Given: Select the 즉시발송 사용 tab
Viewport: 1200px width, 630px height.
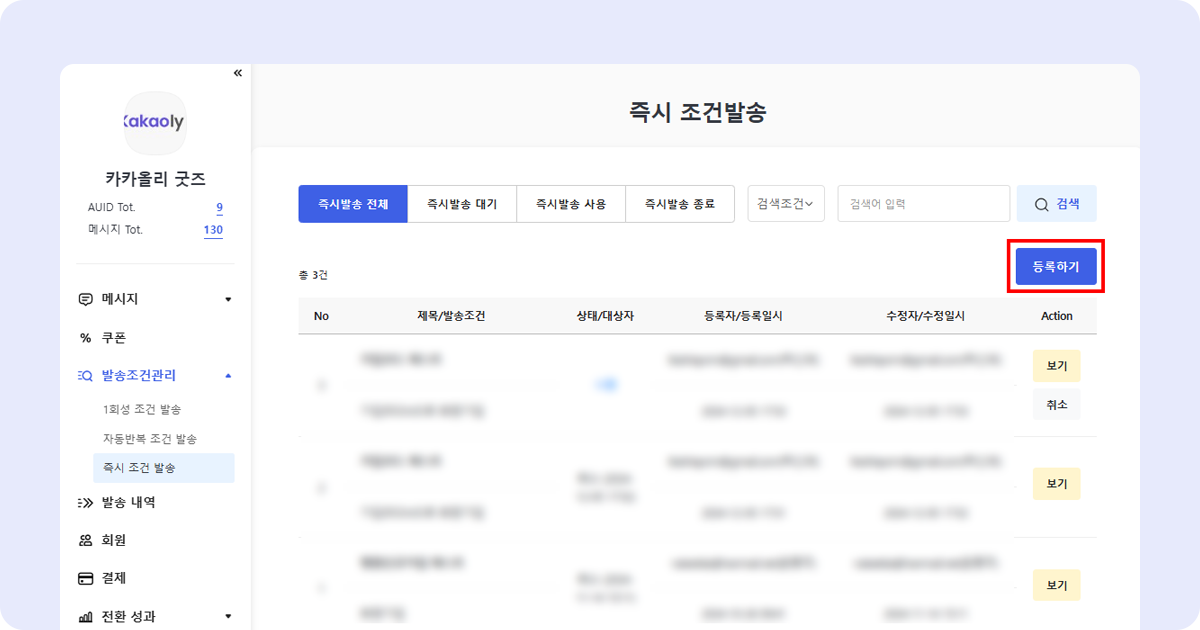Looking at the screenshot, I should (x=571, y=204).
